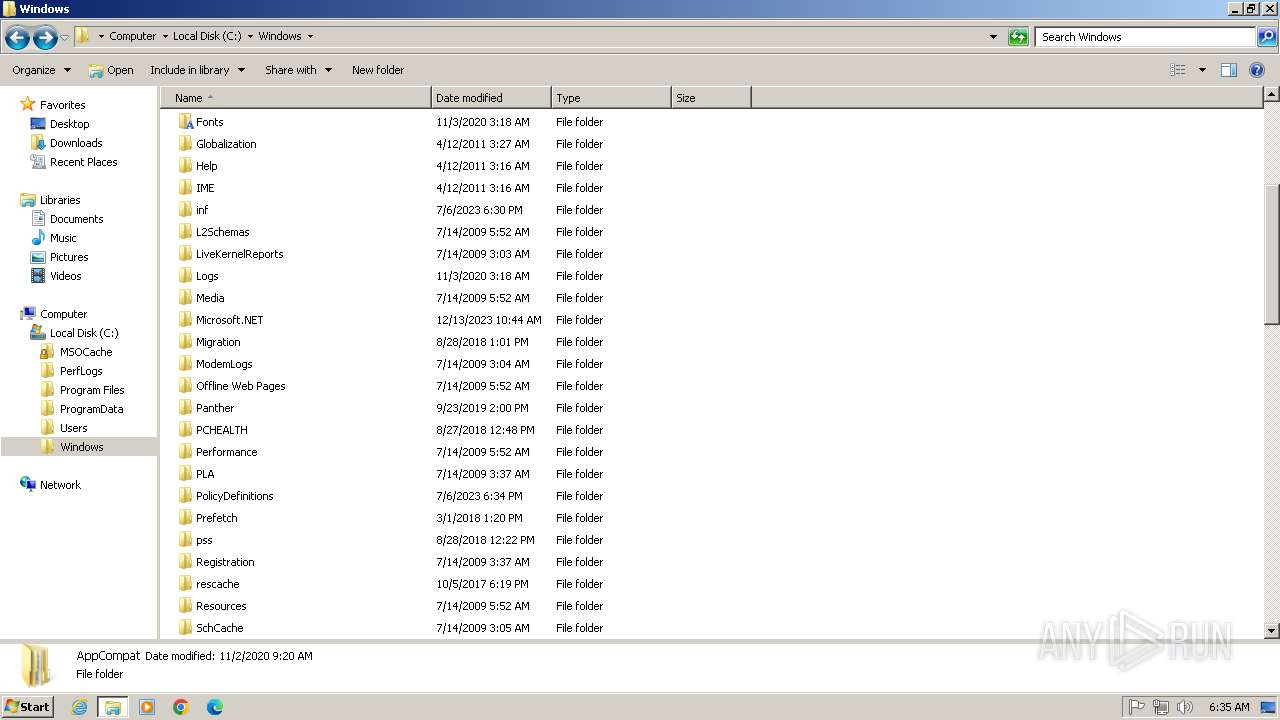Select the Desktop icon in Favorites
Viewport: 1280px width, 720px height.
[38, 124]
